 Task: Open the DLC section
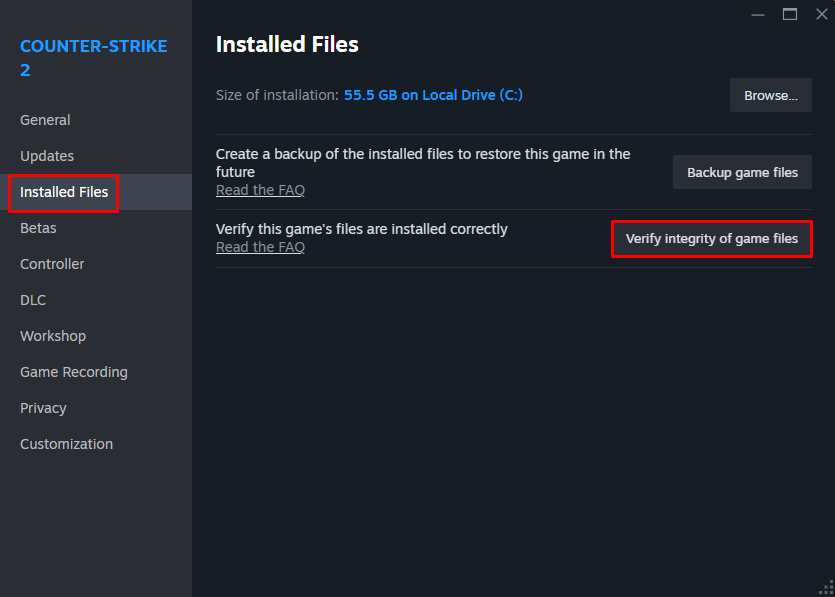32,299
